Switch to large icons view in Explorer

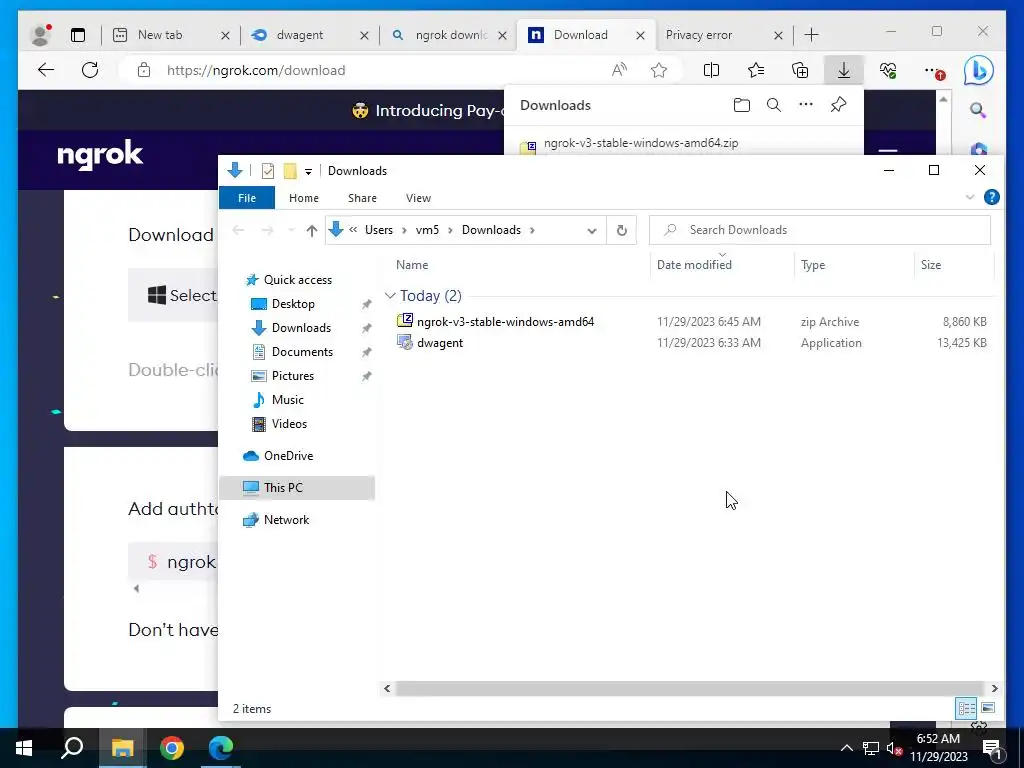click(x=988, y=708)
